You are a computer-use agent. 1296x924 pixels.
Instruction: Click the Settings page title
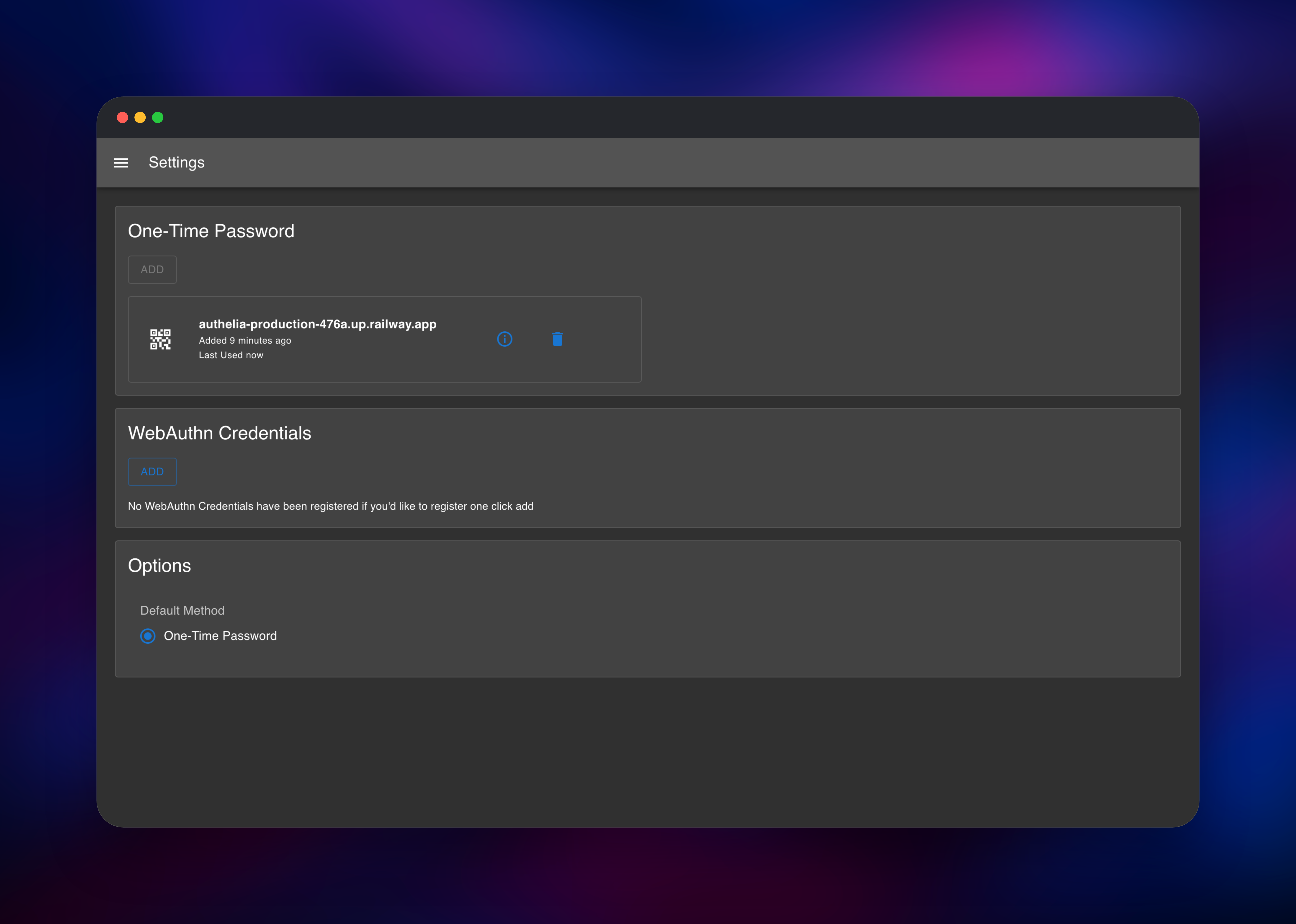[176, 163]
